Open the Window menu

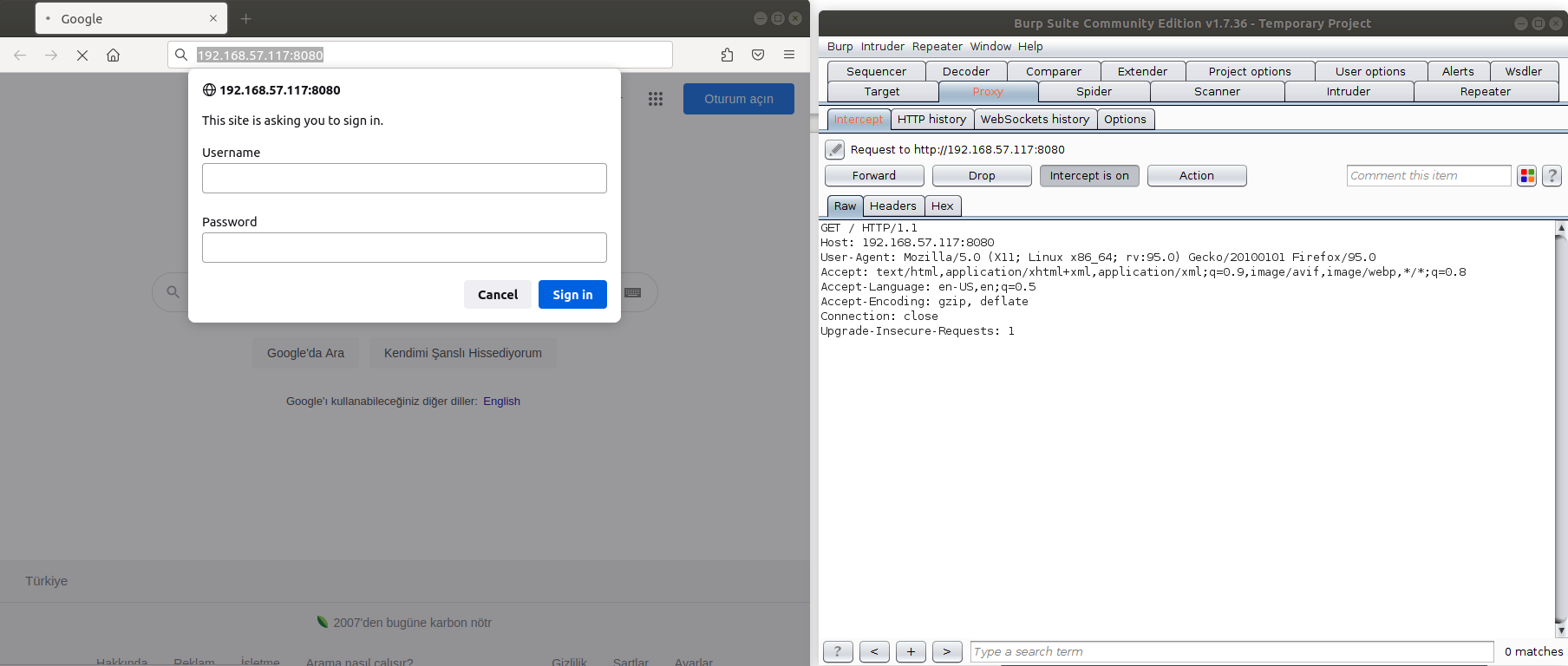[x=990, y=46]
